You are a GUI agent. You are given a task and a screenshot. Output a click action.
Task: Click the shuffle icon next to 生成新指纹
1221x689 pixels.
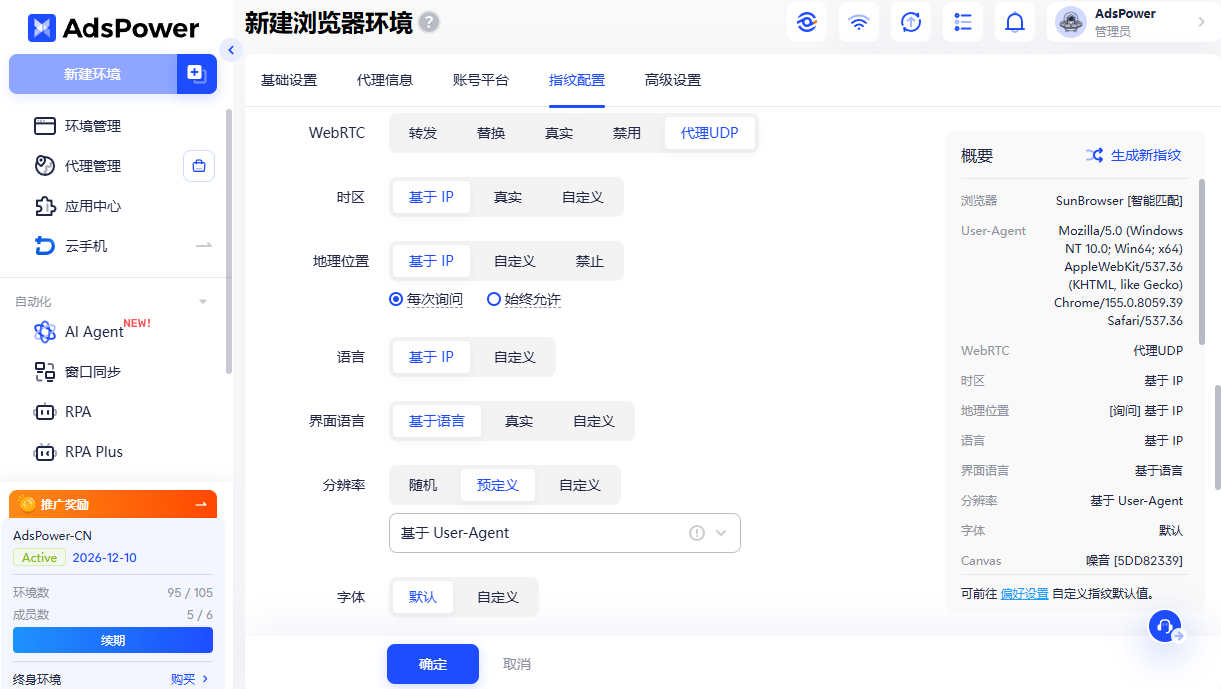(1094, 156)
